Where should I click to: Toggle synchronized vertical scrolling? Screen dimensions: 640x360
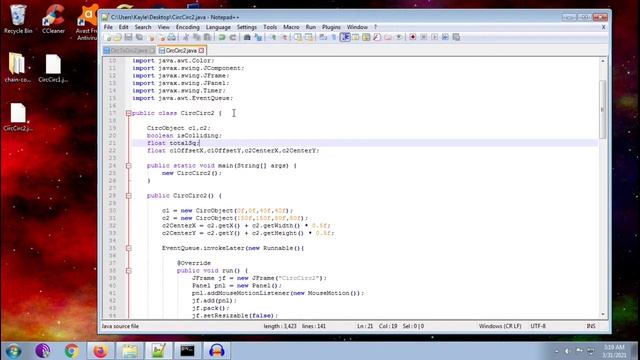[299, 38]
